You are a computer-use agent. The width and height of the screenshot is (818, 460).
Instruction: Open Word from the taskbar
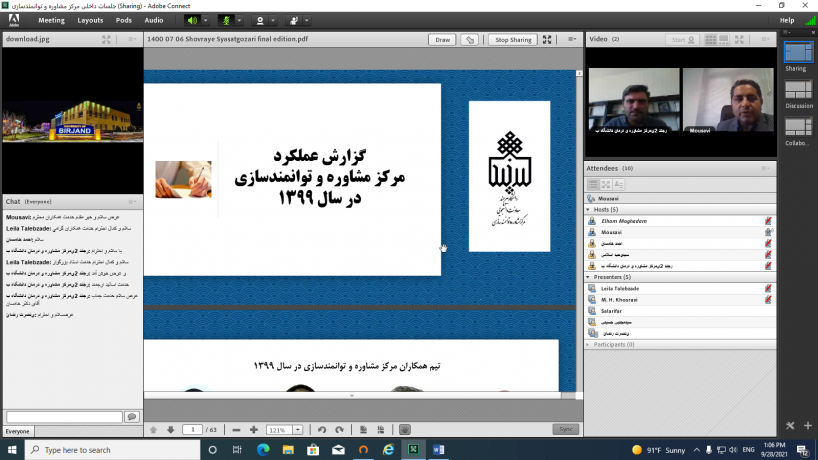point(438,450)
